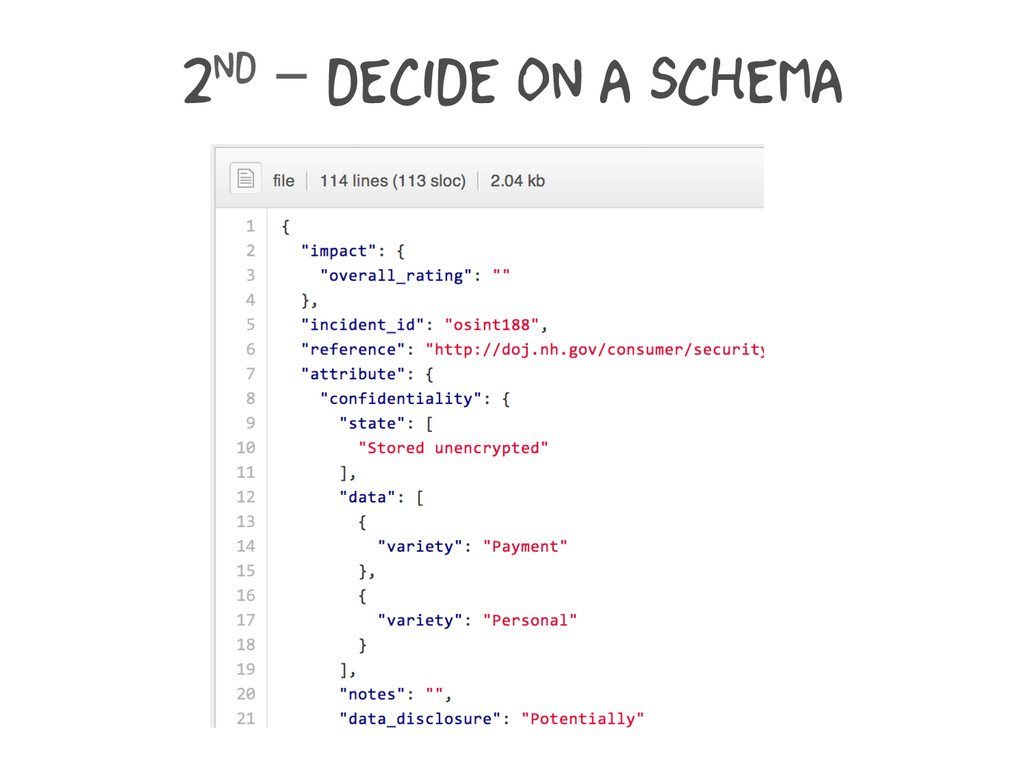Click the "confidentiality" key
This screenshot has height=768, width=1024.
tap(401, 399)
